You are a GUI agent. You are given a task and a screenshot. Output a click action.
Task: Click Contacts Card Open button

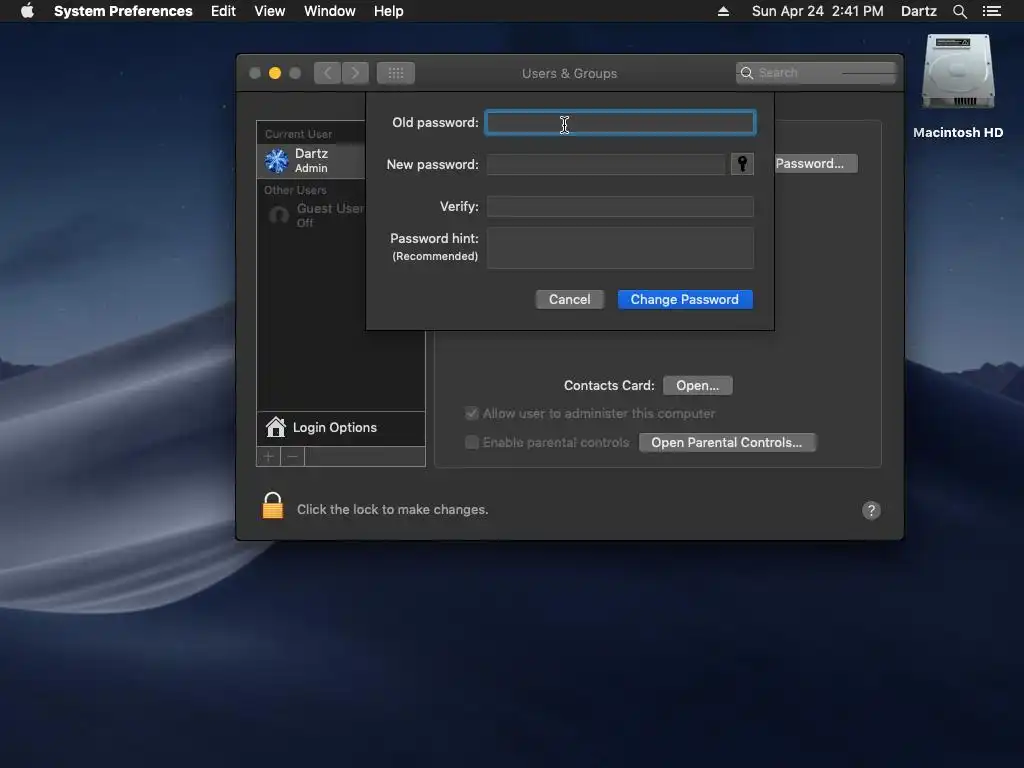(x=697, y=385)
